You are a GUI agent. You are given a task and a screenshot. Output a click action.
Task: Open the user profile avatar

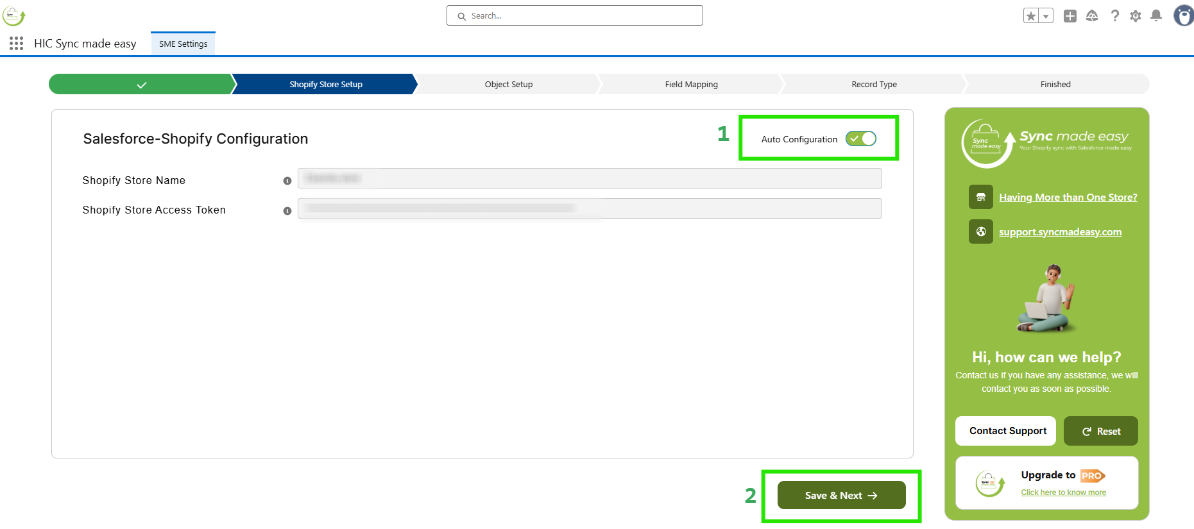pos(1183,16)
